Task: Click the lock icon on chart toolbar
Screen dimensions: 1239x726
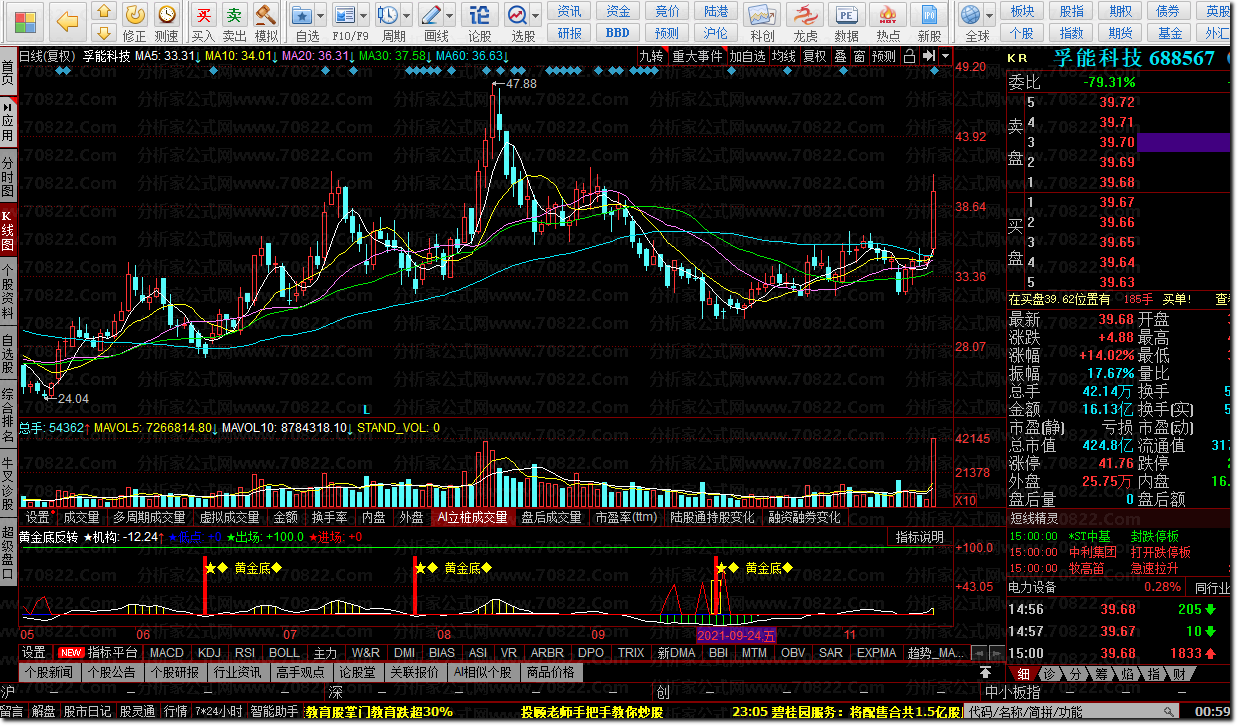Action: [911, 56]
